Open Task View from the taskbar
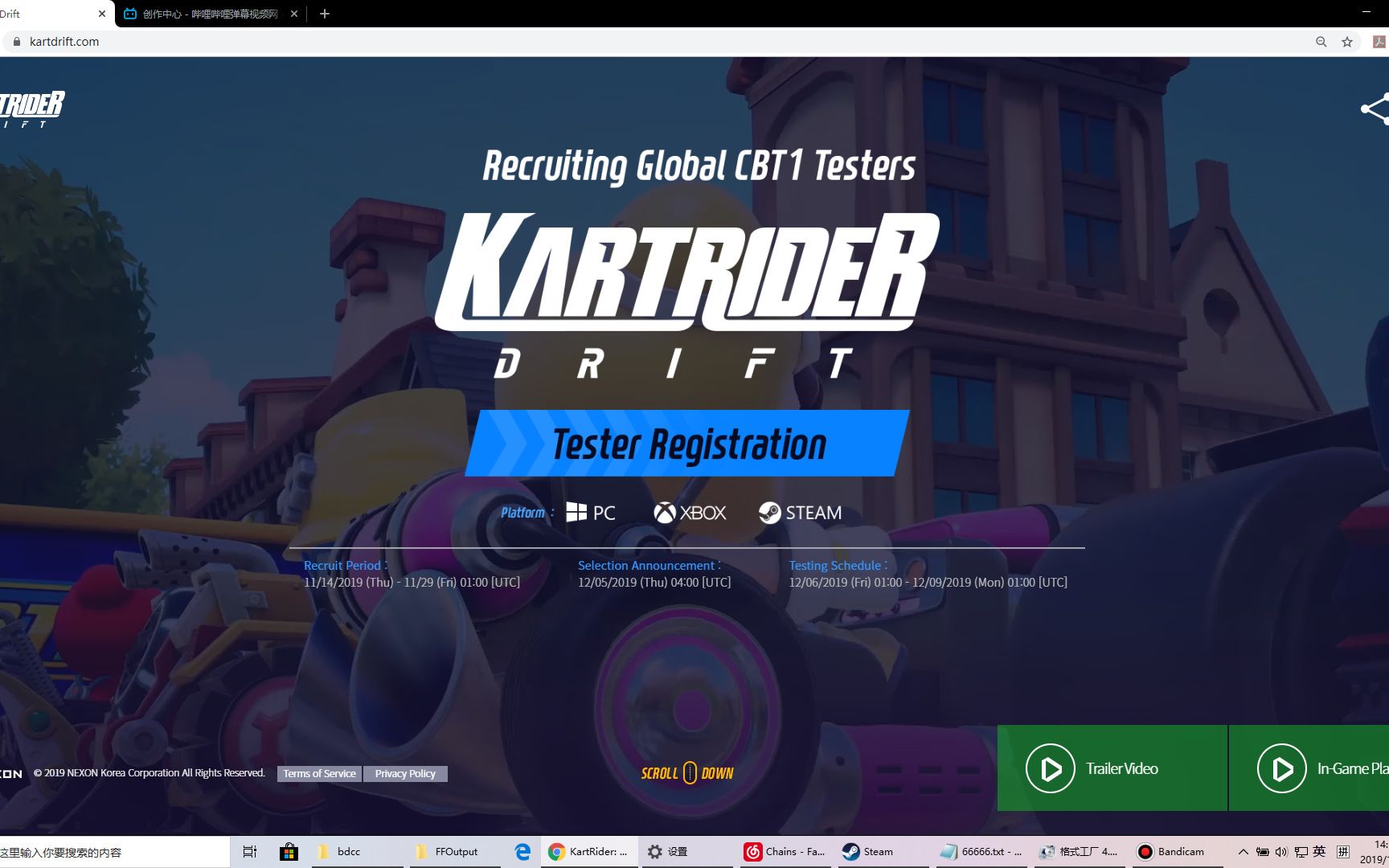 250,852
